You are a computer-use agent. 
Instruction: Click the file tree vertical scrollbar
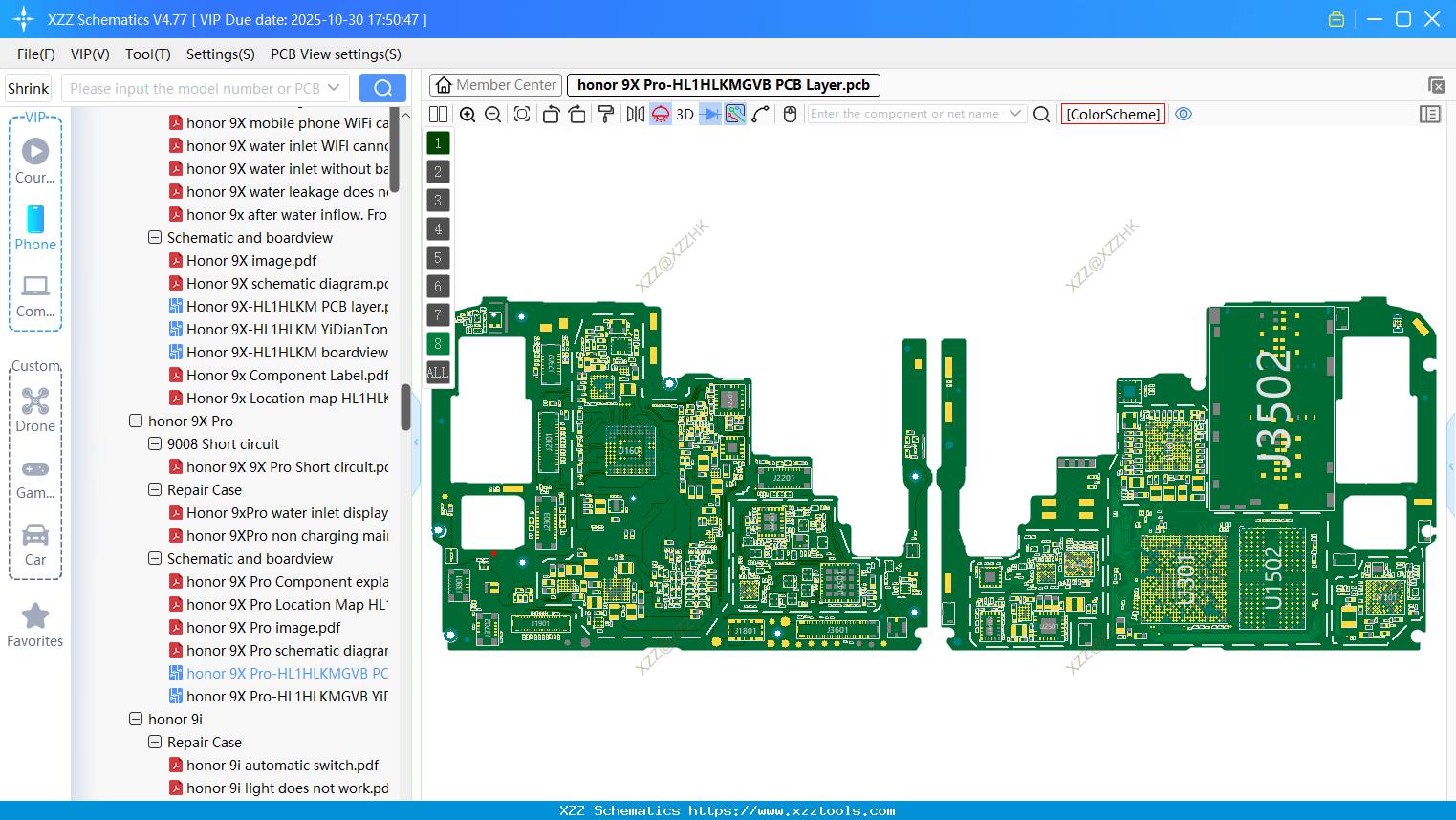pos(405,408)
